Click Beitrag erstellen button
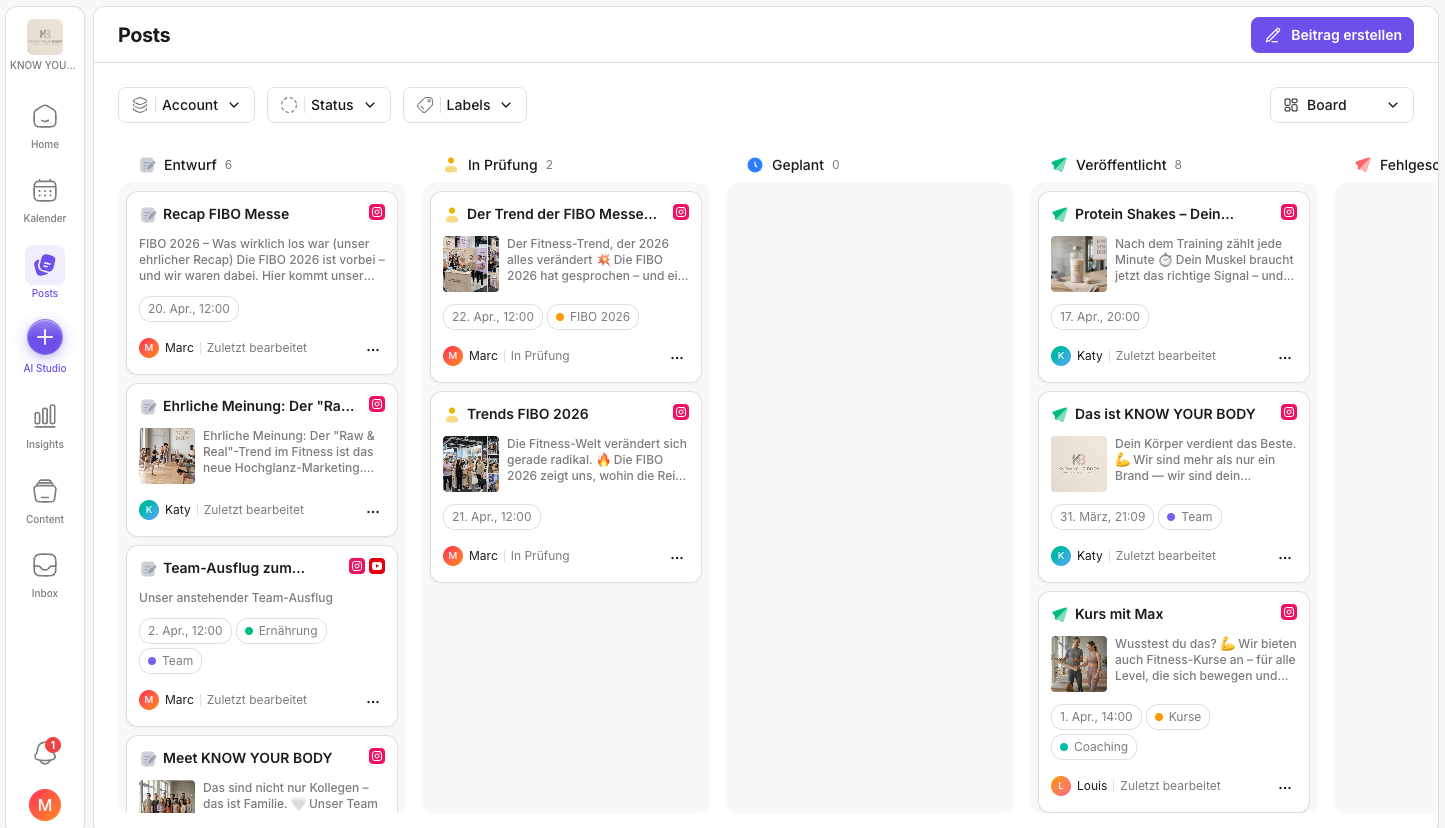The height and width of the screenshot is (828, 1445). click(x=1332, y=35)
